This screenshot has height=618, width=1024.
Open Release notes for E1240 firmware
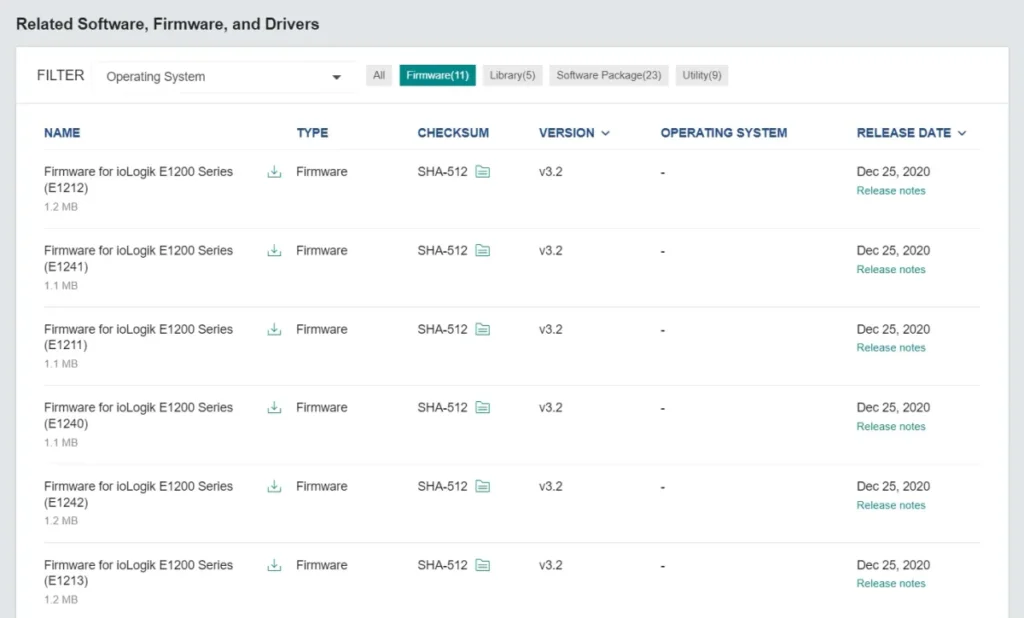click(891, 427)
